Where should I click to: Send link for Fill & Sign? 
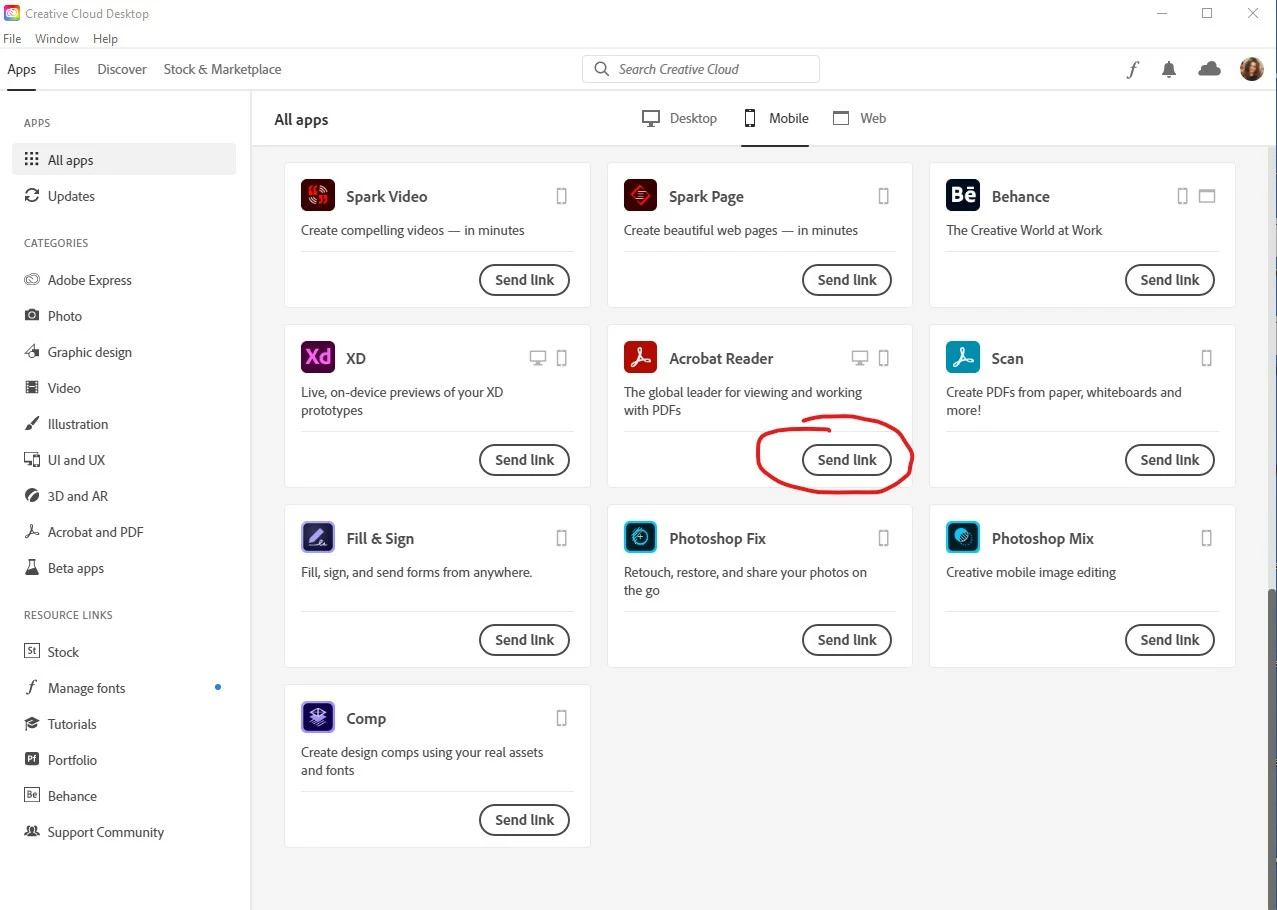tap(525, 640)
